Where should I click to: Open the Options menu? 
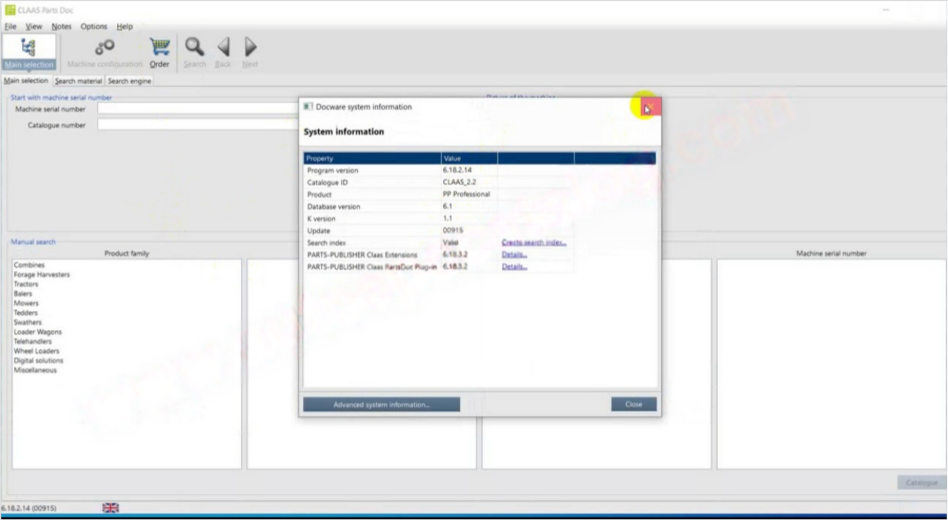93,27
